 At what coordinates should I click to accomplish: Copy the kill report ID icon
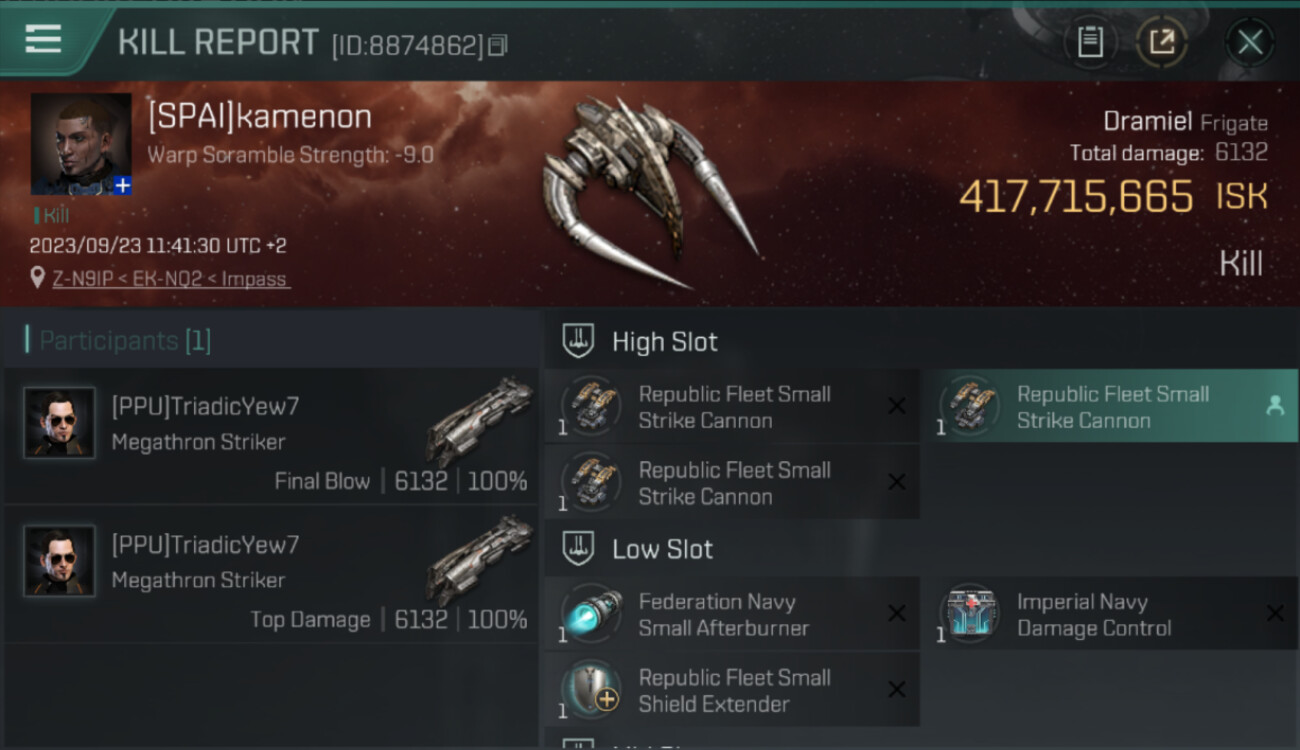tap(497, 45)
